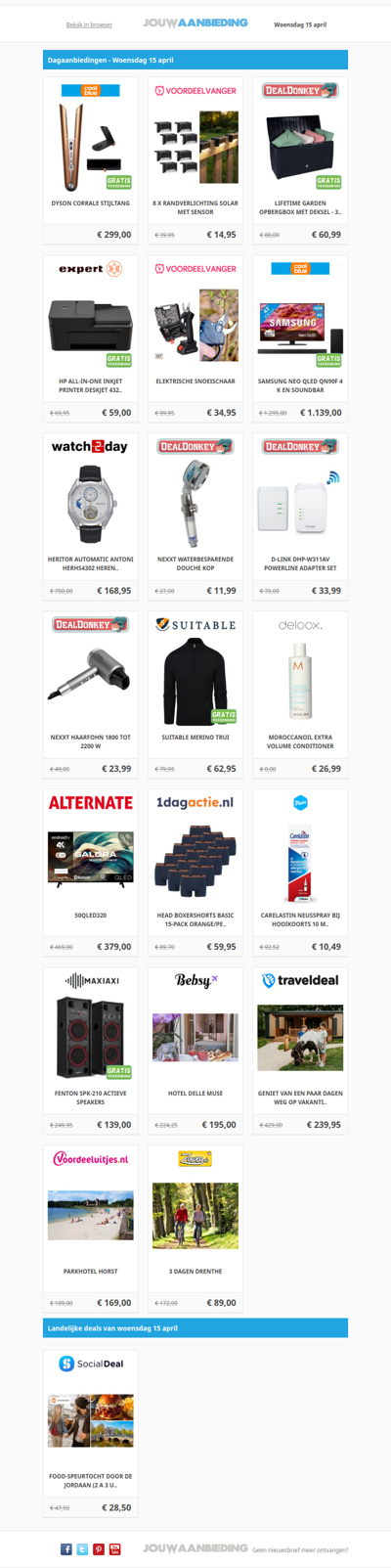
Task: Open the Dyson Corrale Stijltang product title
Action: click(x=91, y=203)
